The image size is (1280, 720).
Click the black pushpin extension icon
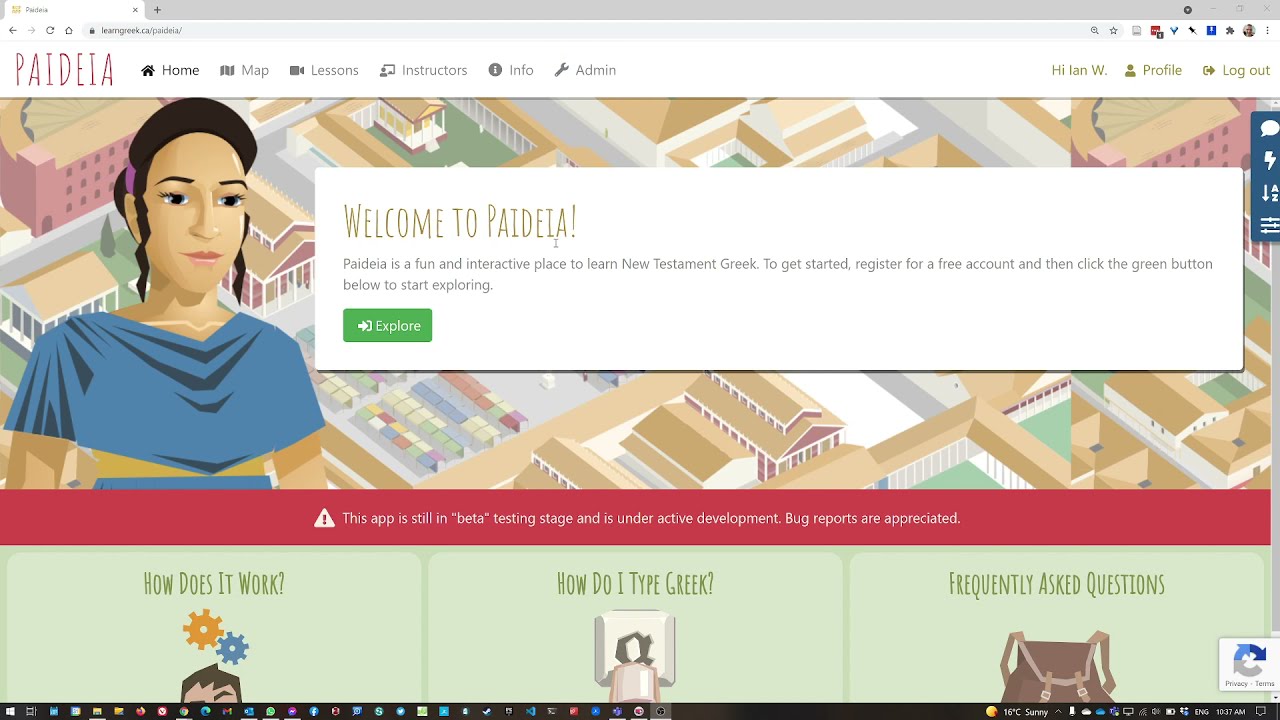[x=1192, y=30]
